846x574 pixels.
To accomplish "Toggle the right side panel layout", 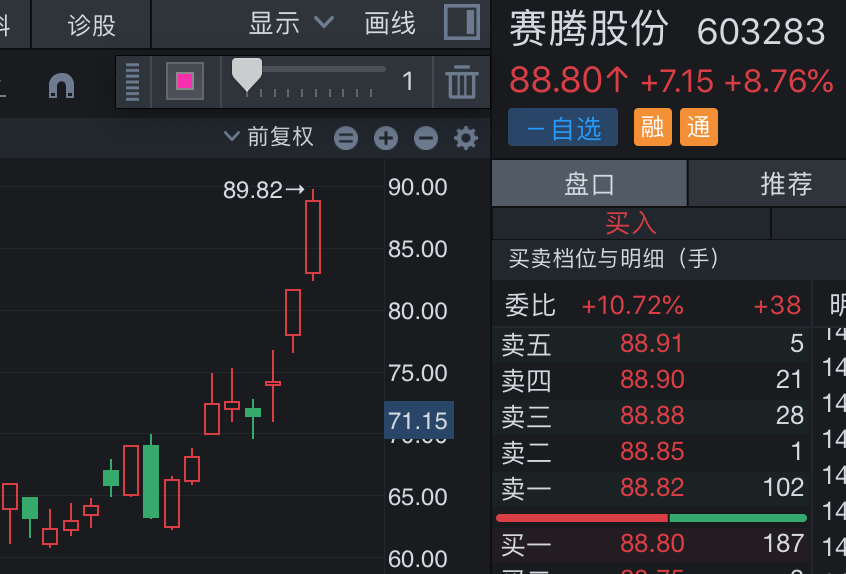I will click(461, 23).
